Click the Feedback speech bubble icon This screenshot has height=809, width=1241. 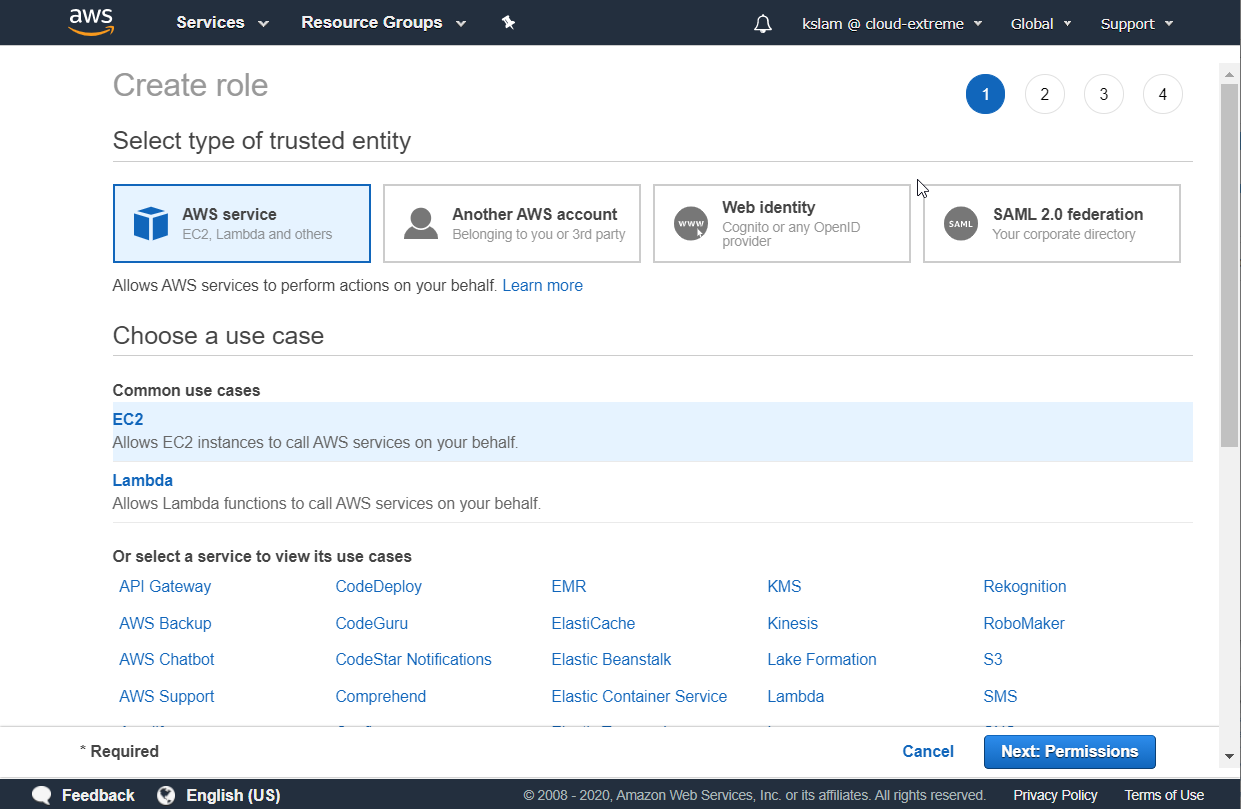[42, 796]
